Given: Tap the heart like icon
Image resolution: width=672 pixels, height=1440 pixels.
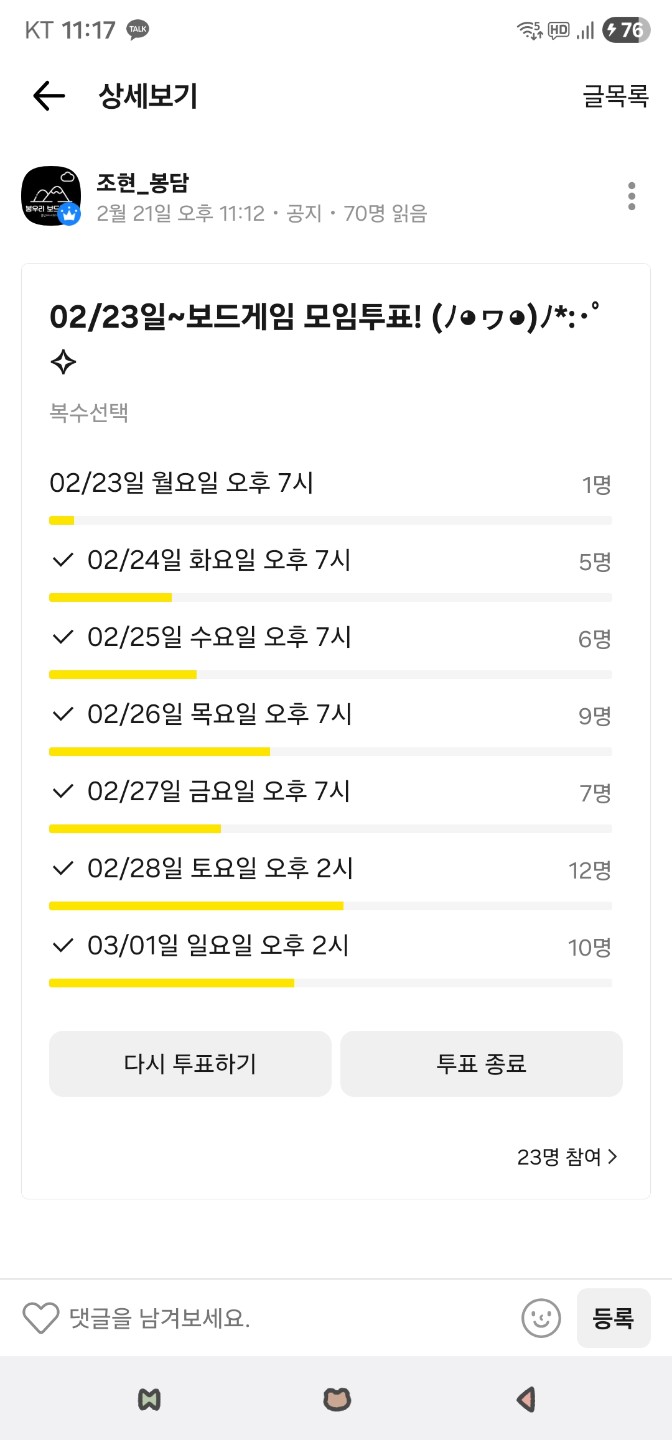Looking at the screenshot, I should (41, 1318).
